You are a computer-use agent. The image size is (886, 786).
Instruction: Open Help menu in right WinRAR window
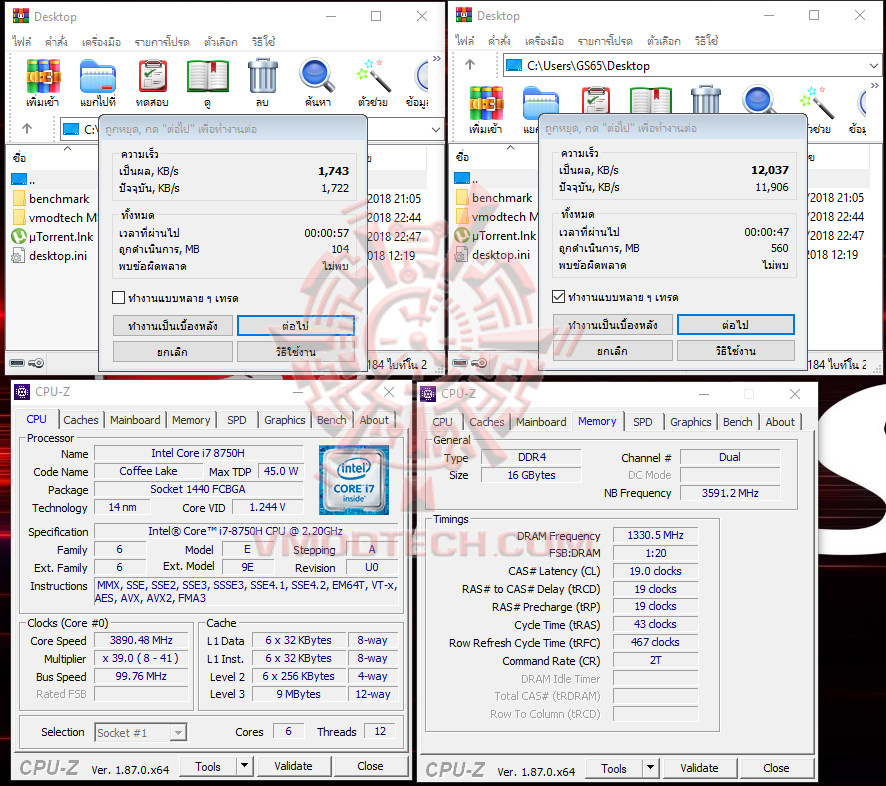706,41
